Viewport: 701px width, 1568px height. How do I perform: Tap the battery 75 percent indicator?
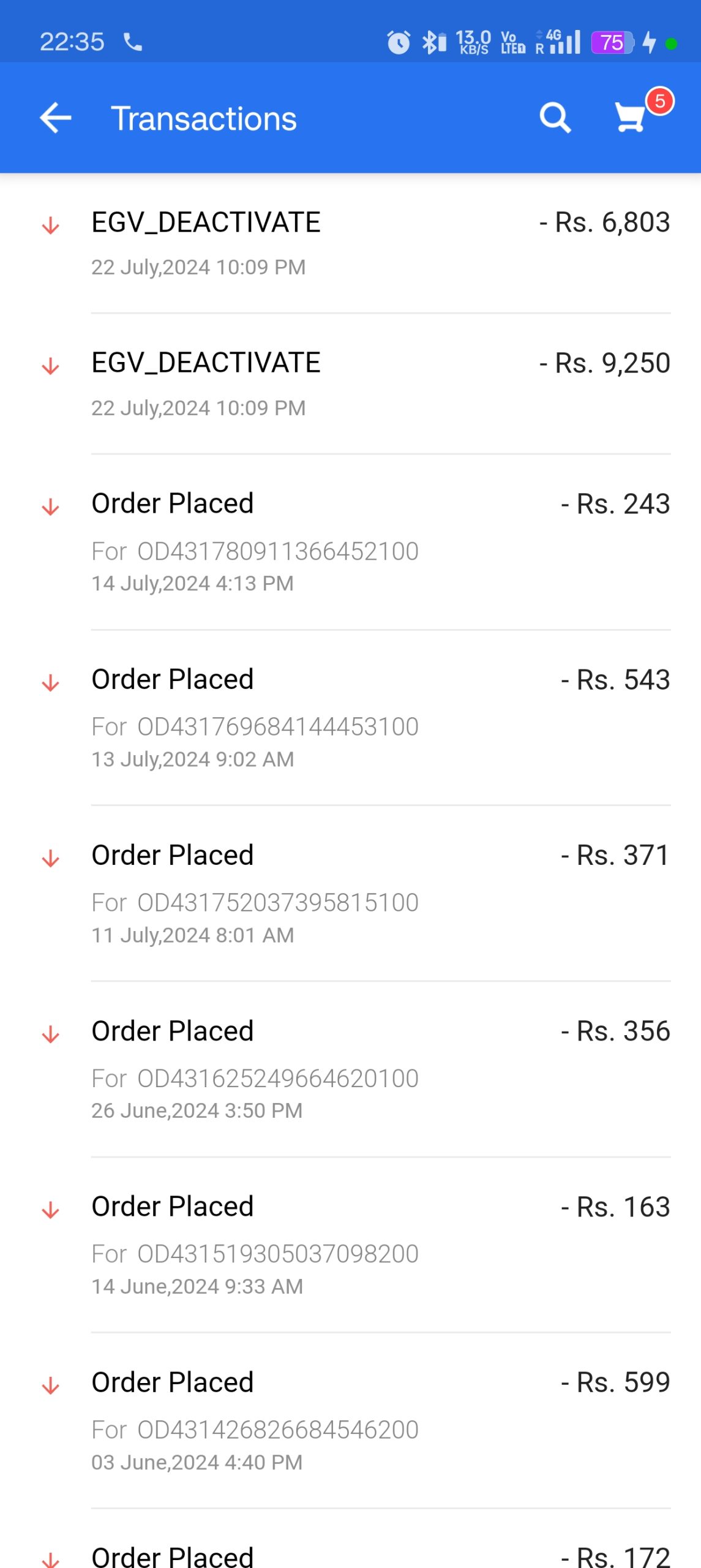point(612,42)
